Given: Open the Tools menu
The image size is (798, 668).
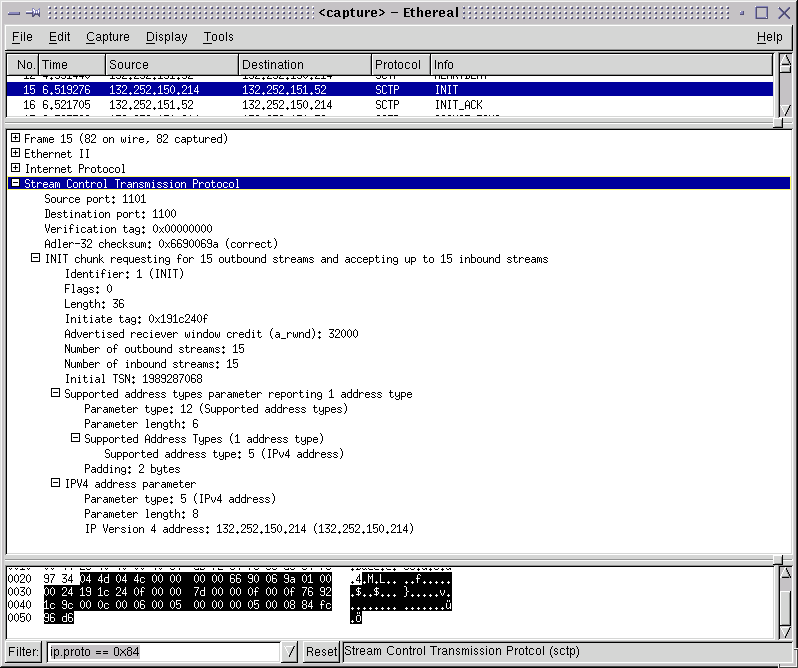Looking at the screenshot, I should 218,37.
